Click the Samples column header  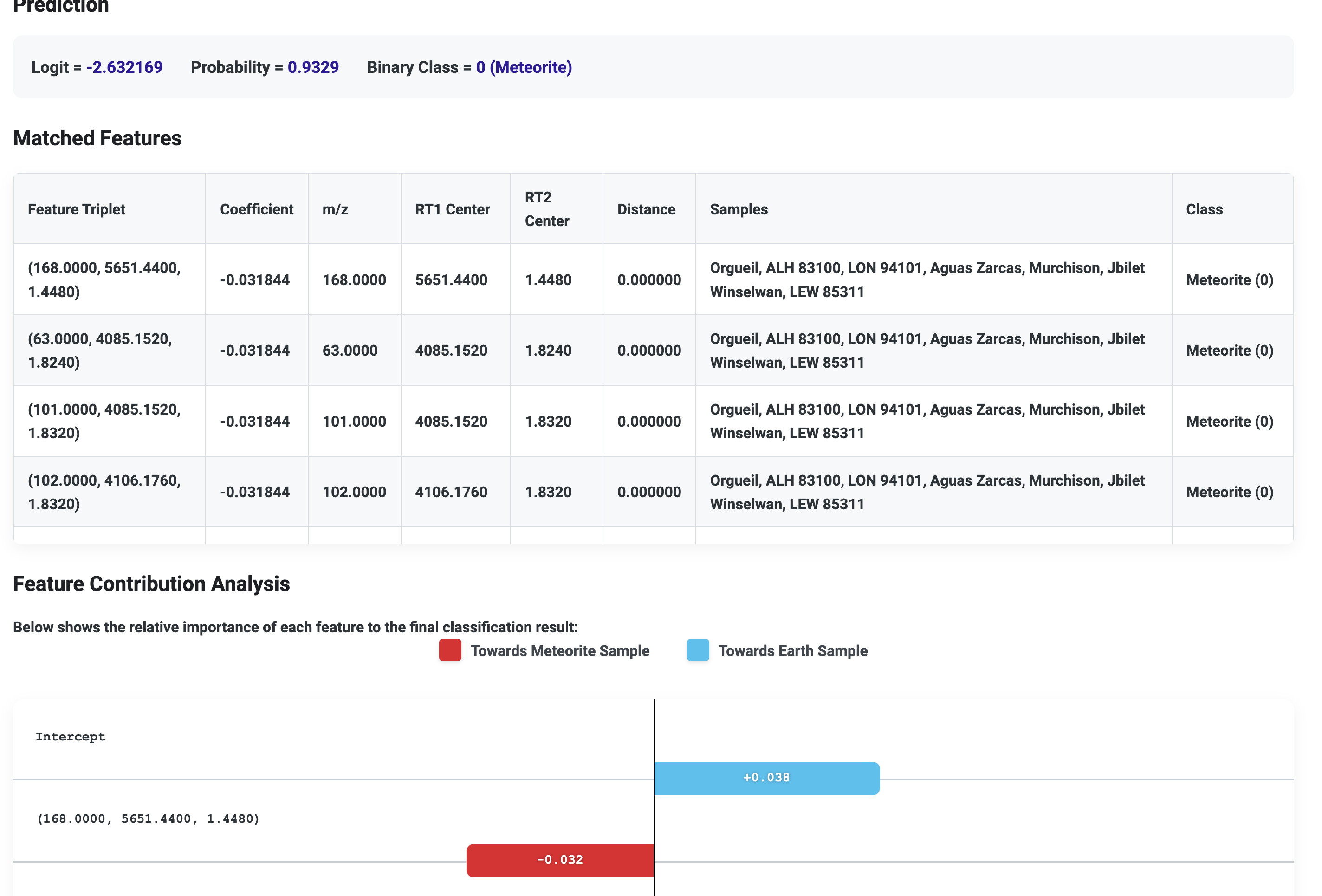pos(739,209)
